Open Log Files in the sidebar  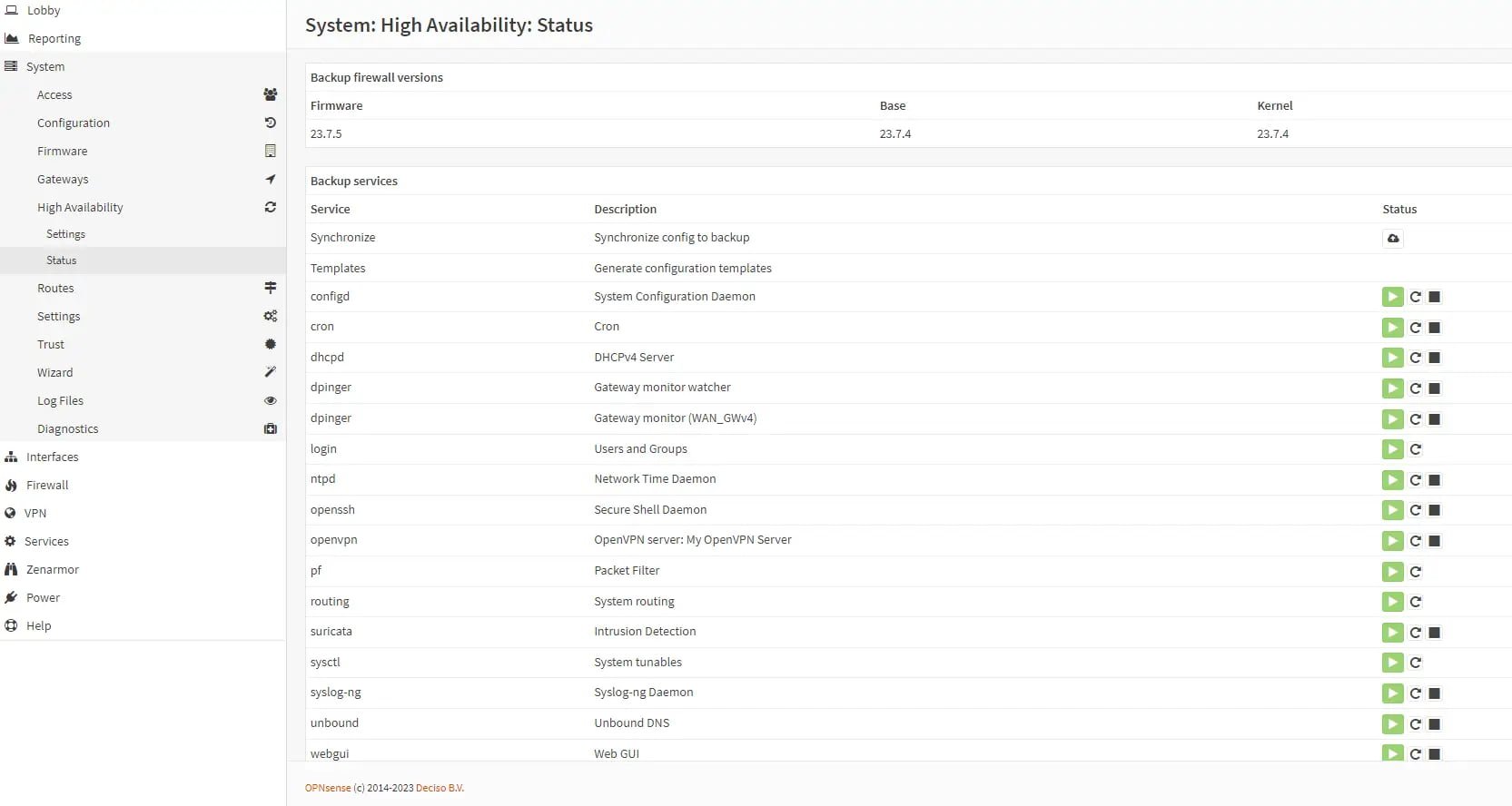coord(143,400)
